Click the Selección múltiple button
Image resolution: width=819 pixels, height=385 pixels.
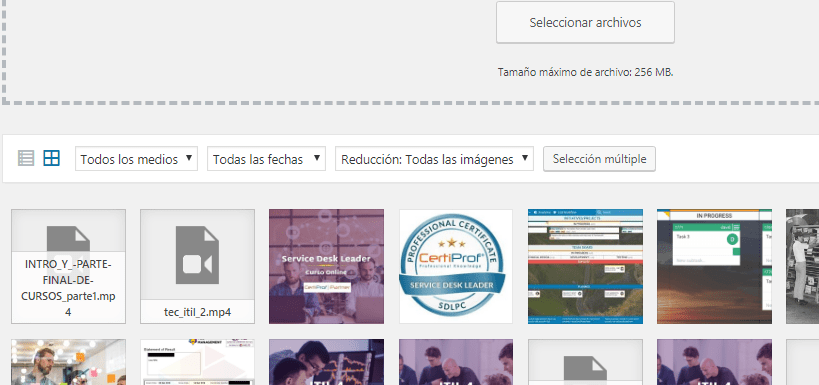point(600,159)
